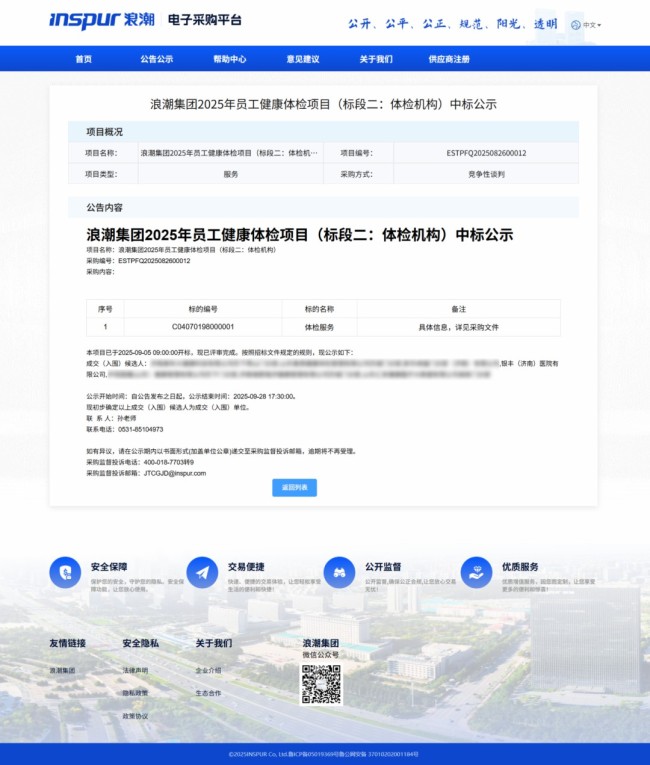
Task: Click contact phone 0531-85104973
Action: (141, 429)
